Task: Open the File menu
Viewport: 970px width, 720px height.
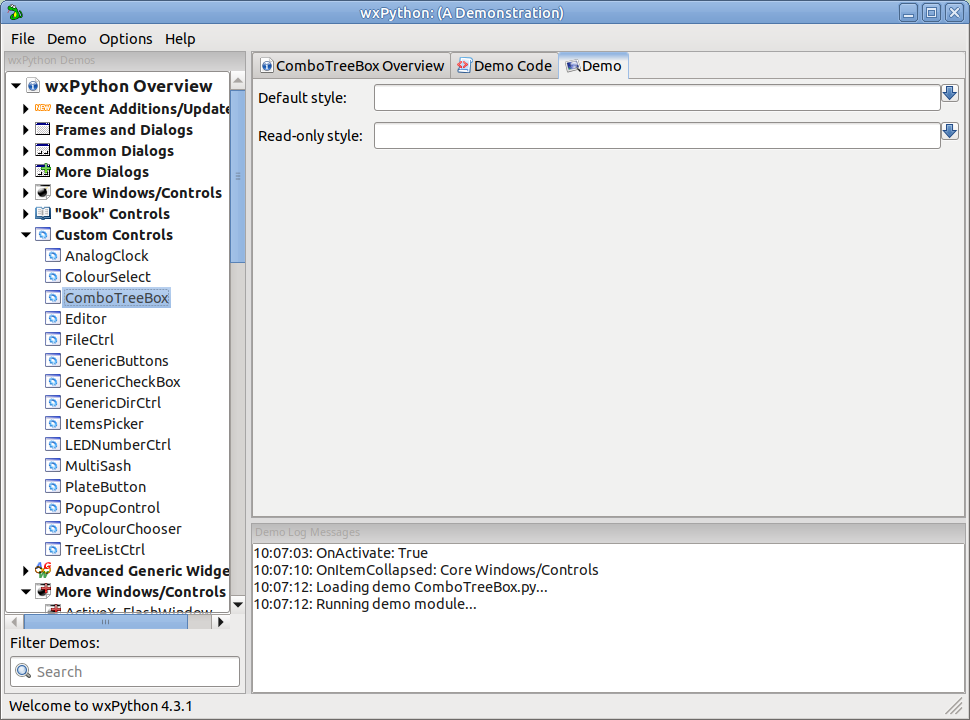Action: pos(23,39)
